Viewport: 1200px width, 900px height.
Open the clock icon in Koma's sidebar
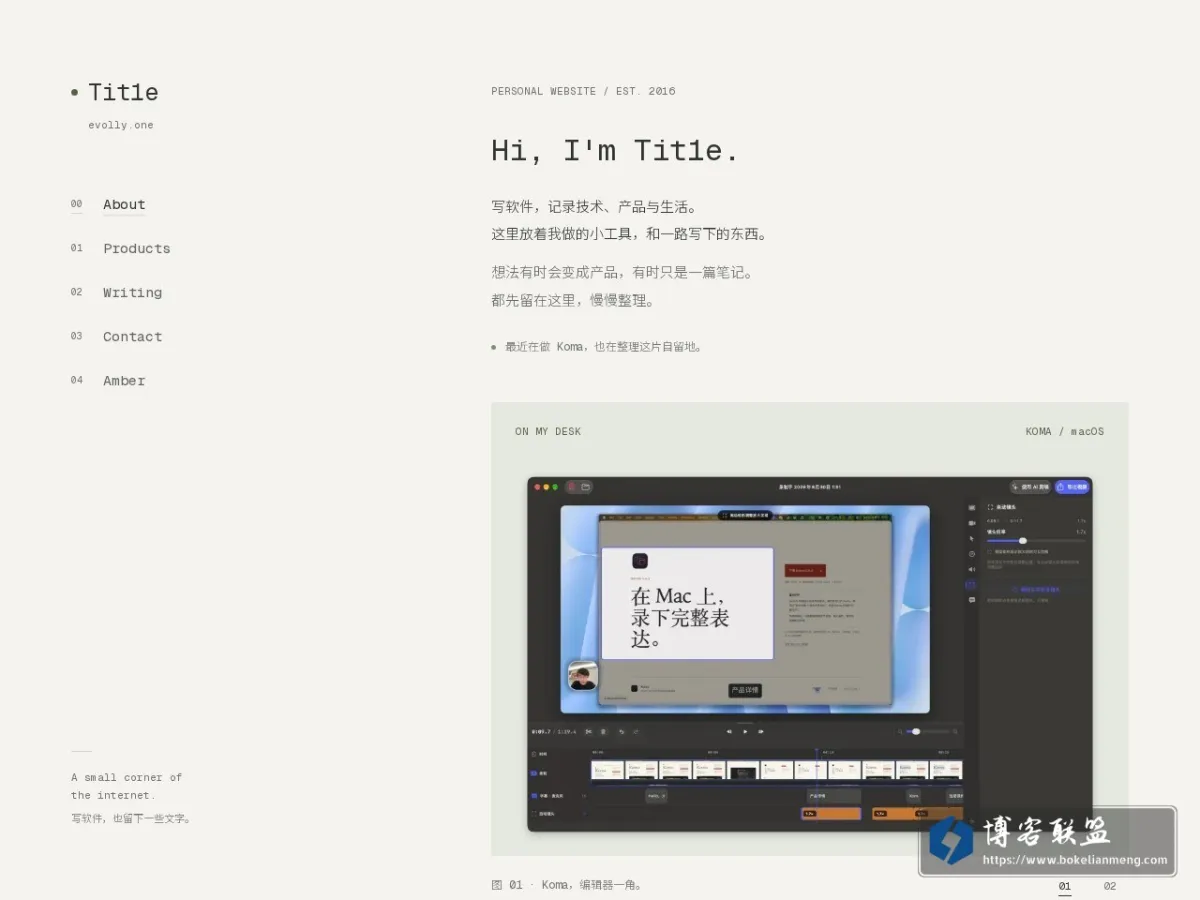pos(971,553)
